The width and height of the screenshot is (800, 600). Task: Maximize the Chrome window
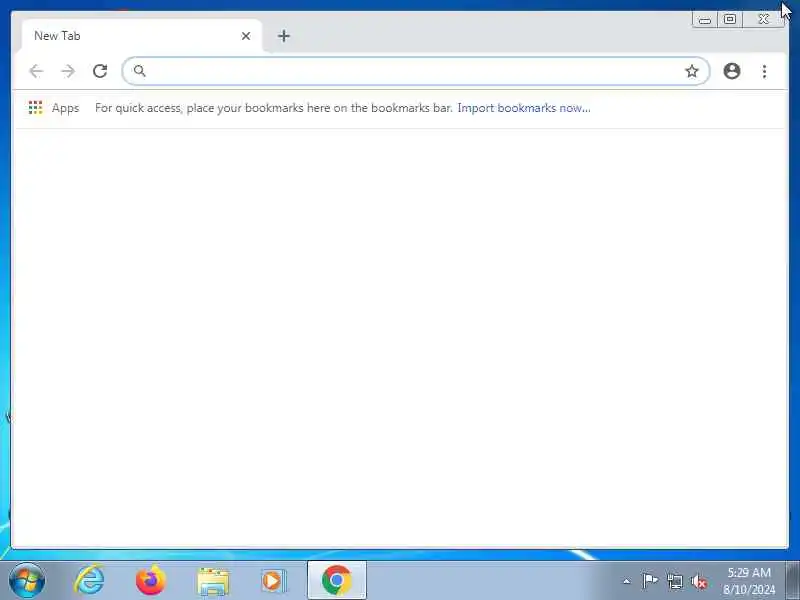tap(730, 19)
